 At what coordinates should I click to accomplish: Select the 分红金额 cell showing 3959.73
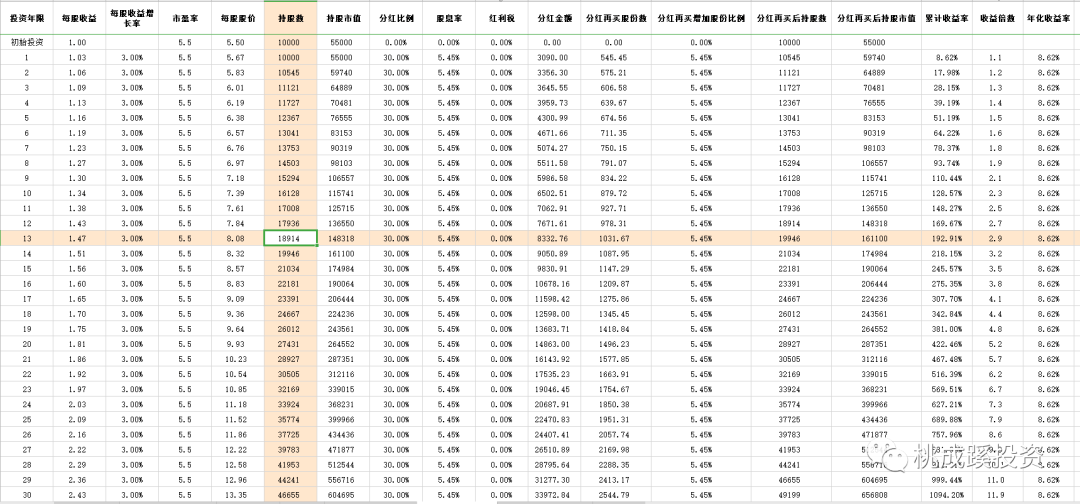(552, 103)
